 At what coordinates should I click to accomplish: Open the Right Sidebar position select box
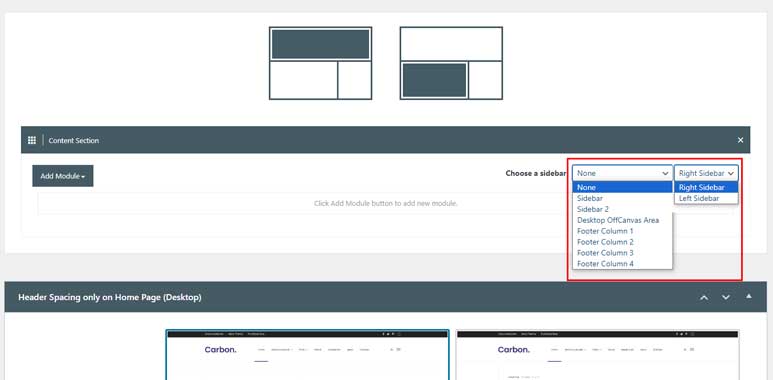[x=706, y=173]
